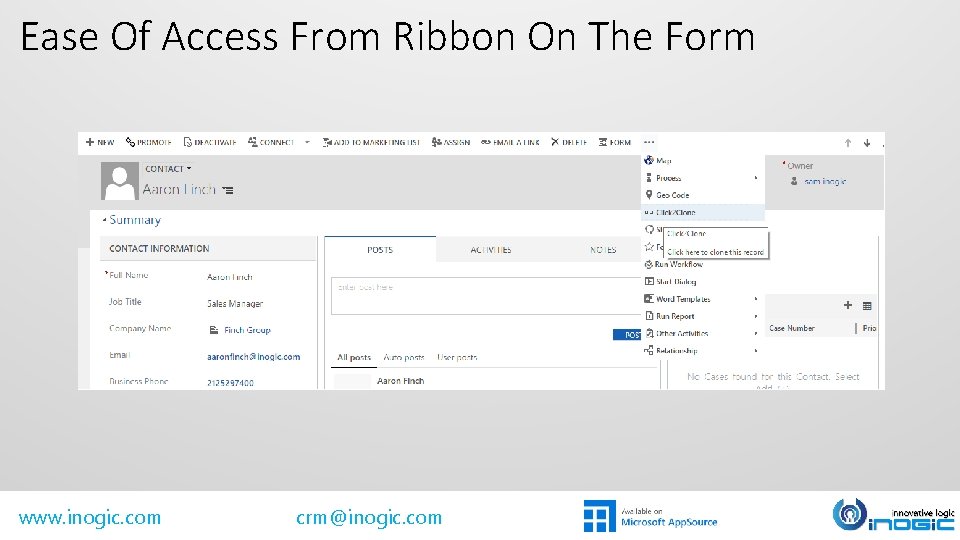Viewport: 960px width, 540px height.
Task: Click the Connect ribbon button
Action: [x=271, y=142]
